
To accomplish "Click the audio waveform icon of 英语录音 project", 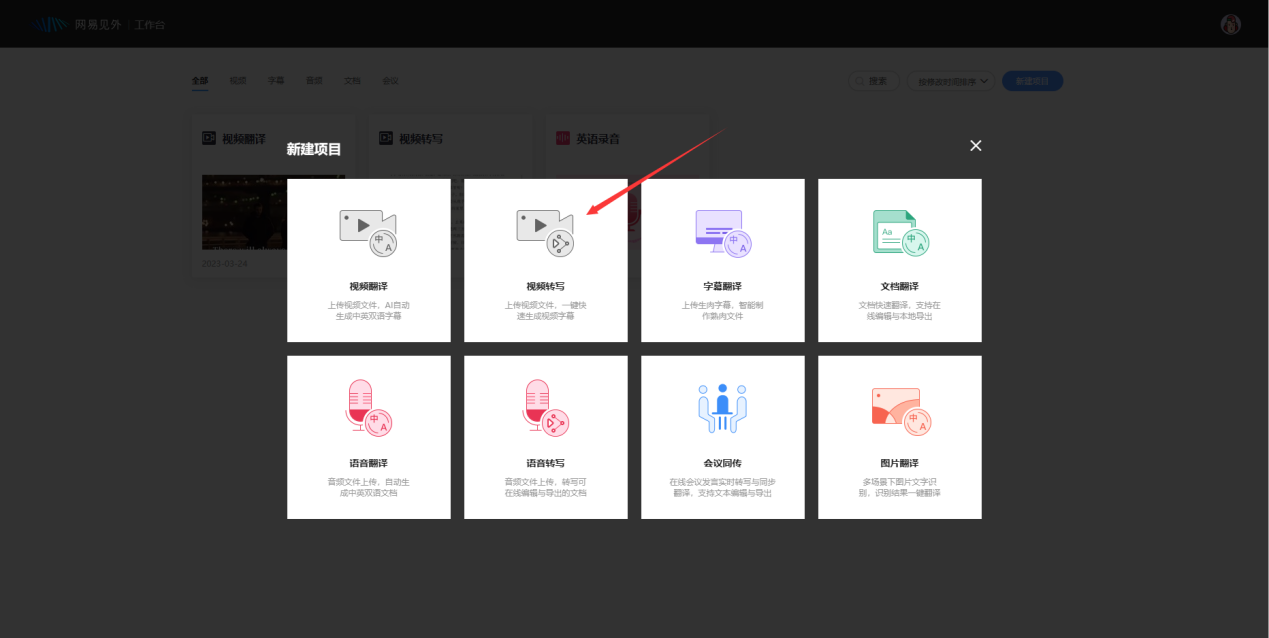I will pyautogui.click(x=563, y=138).
